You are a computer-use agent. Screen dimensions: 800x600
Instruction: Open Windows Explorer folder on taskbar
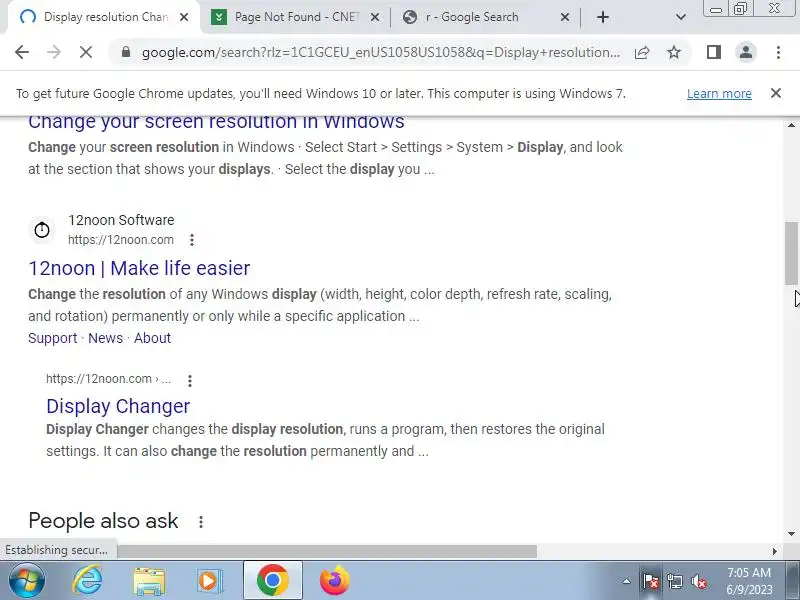pos(149,581)
